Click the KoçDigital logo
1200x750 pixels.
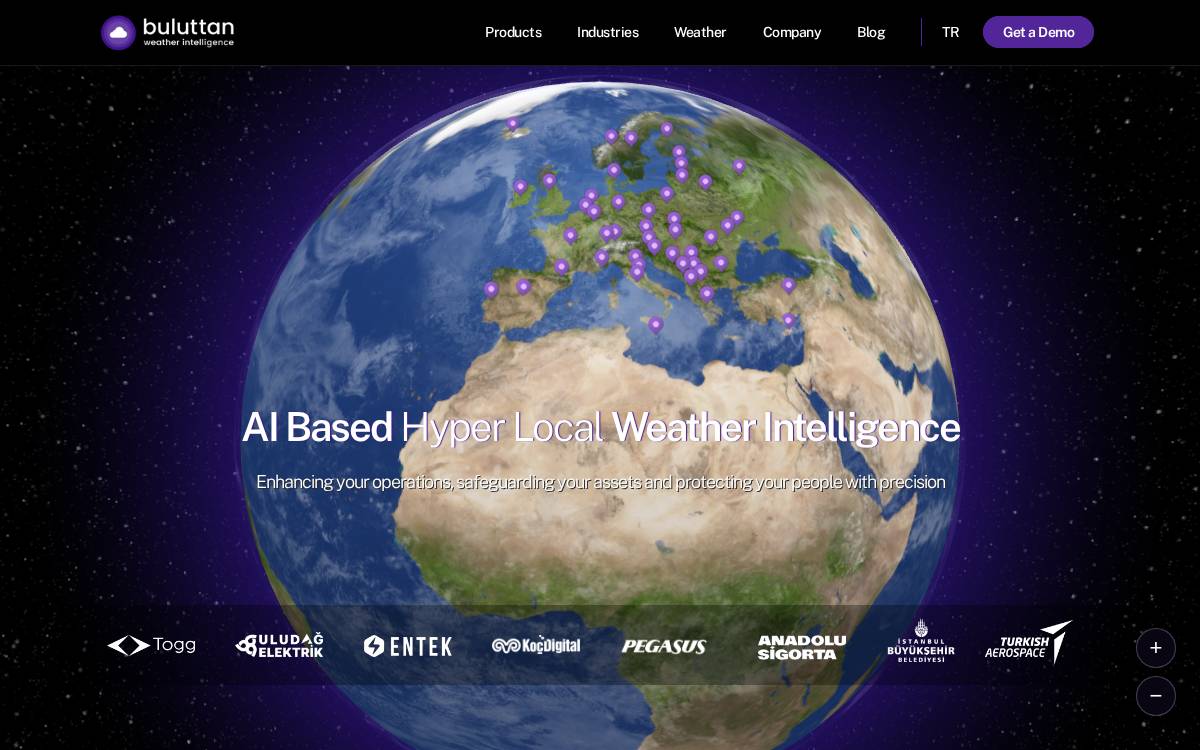536,645
